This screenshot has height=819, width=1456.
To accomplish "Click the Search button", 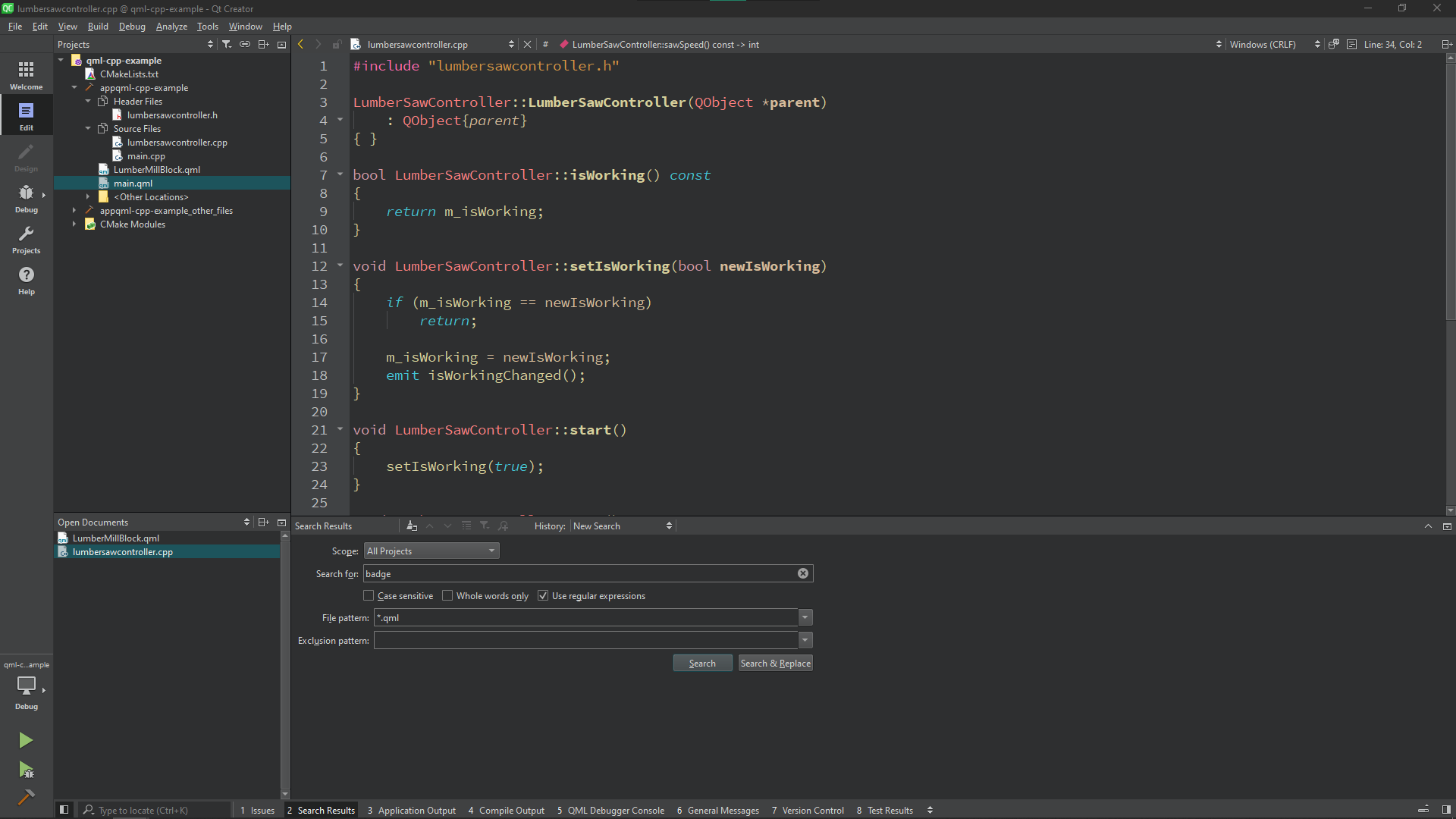I will [702, 664].
